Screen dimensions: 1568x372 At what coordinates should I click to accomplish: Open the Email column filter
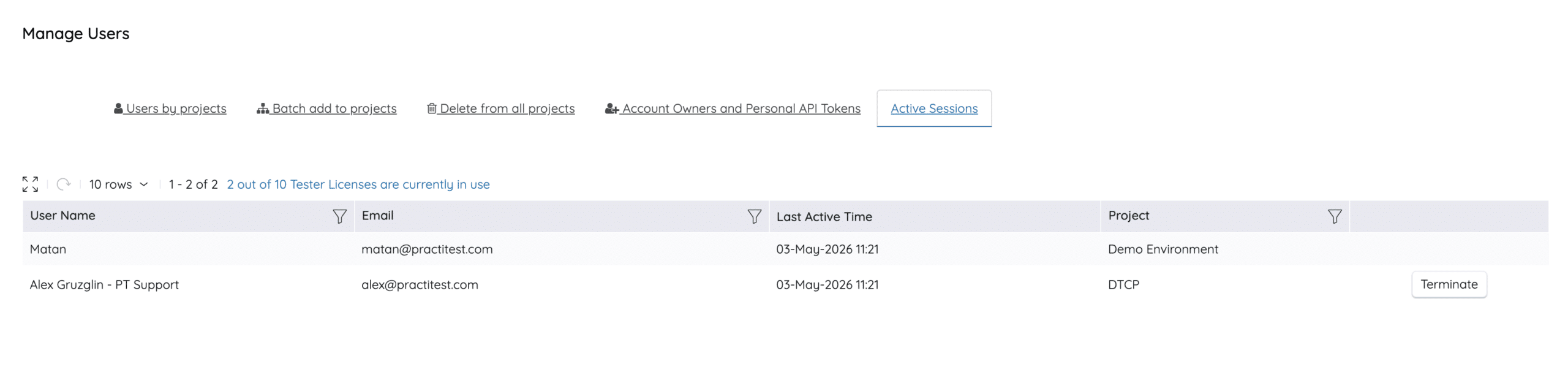pyautogui.click(x=754, y=216)
